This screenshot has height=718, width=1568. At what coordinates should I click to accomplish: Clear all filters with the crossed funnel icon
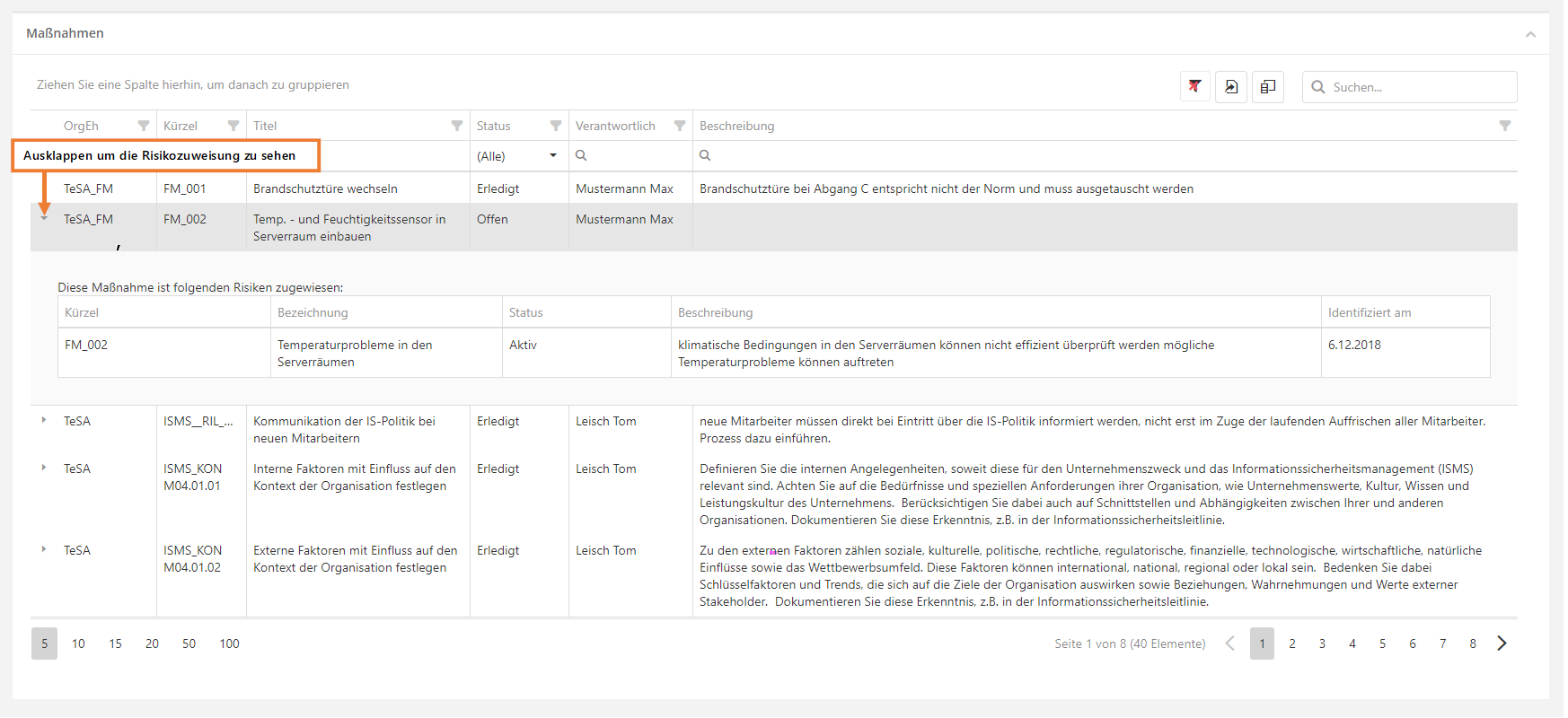pyautogui.click(x=1194, y=87)
